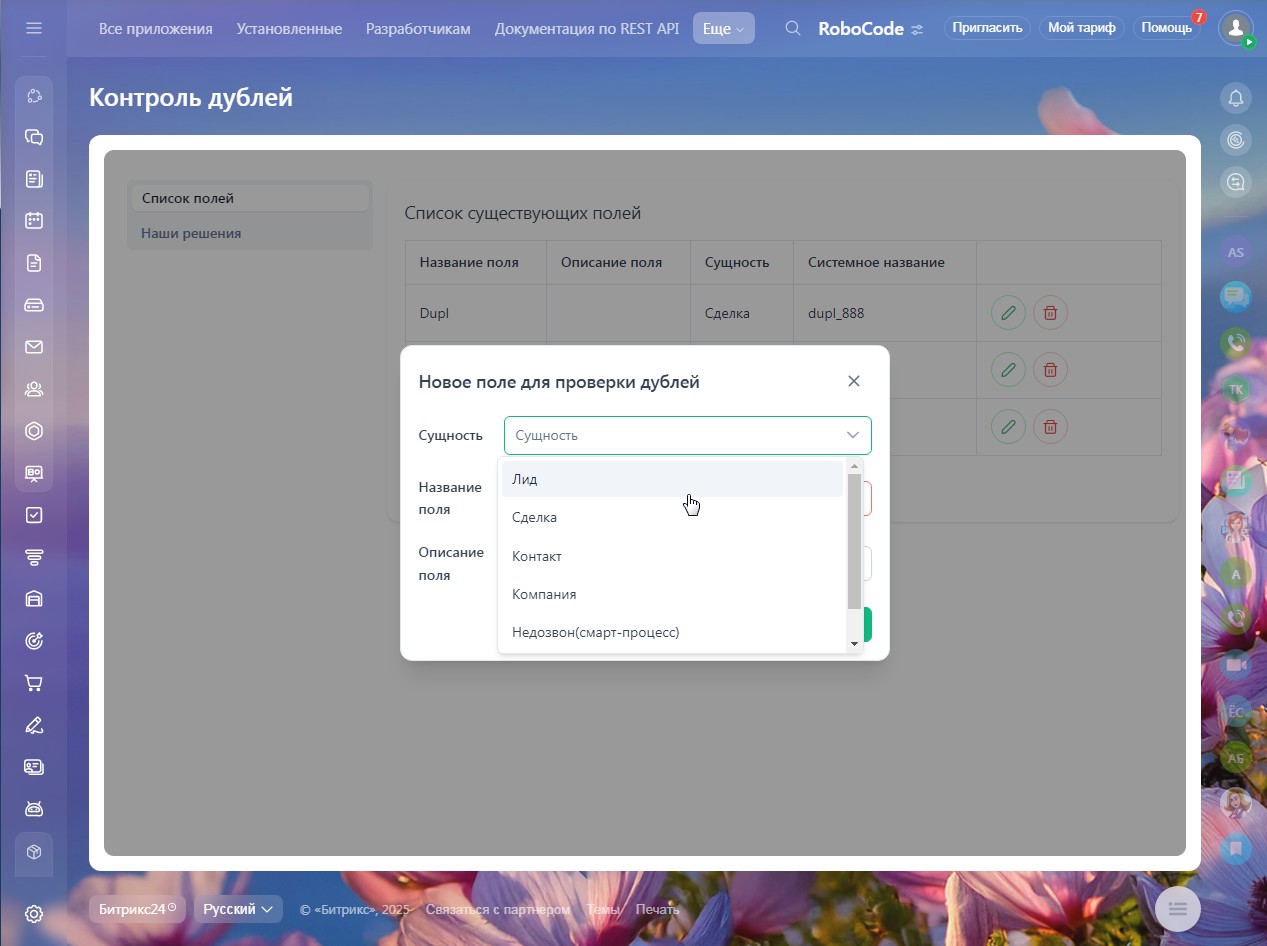
Task: Select 'Сделка' from the entity list
Action: coord(534,518)
